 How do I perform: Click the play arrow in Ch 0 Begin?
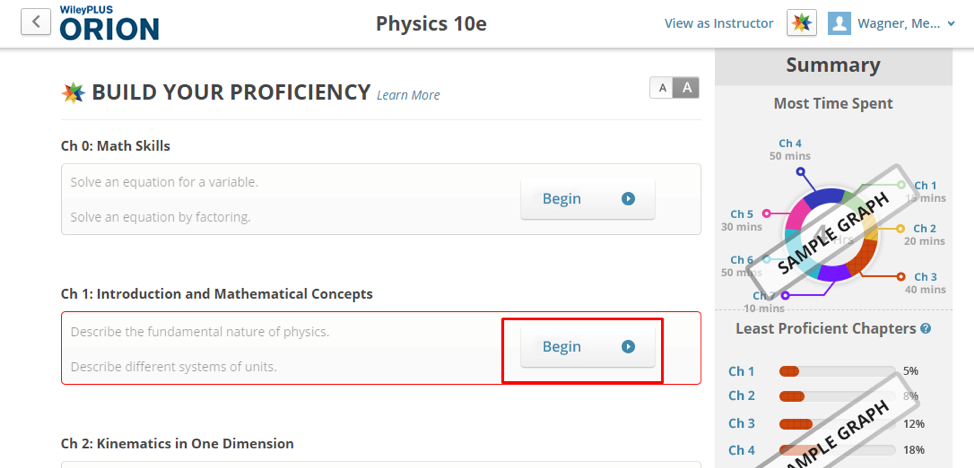click(629, 199)
